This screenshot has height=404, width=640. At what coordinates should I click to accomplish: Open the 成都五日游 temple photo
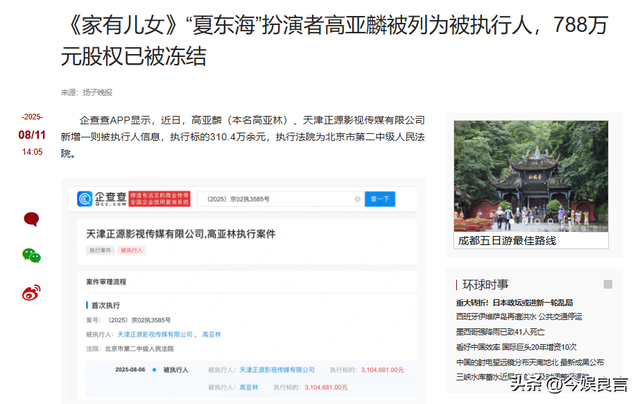(x=531, y=176)
